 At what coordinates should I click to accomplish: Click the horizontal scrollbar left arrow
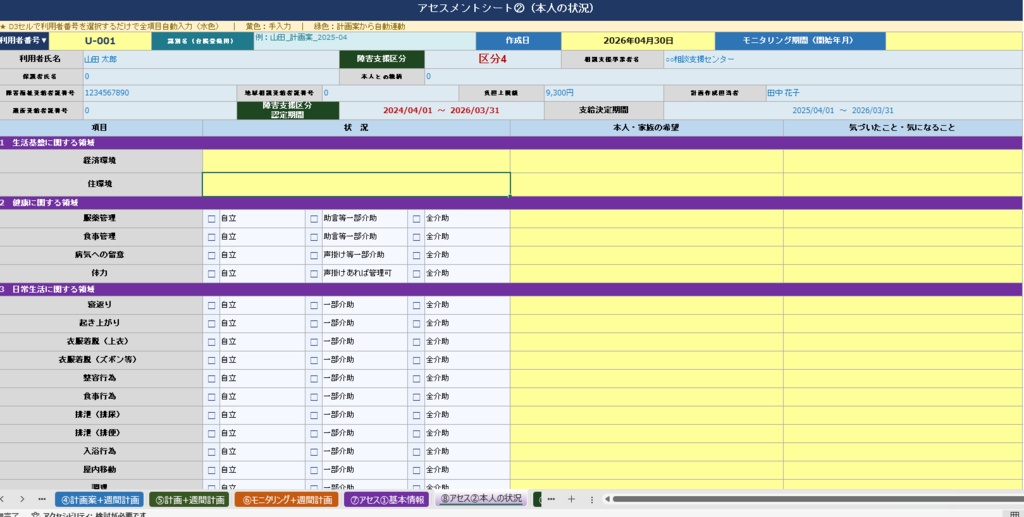click(607, 499)
